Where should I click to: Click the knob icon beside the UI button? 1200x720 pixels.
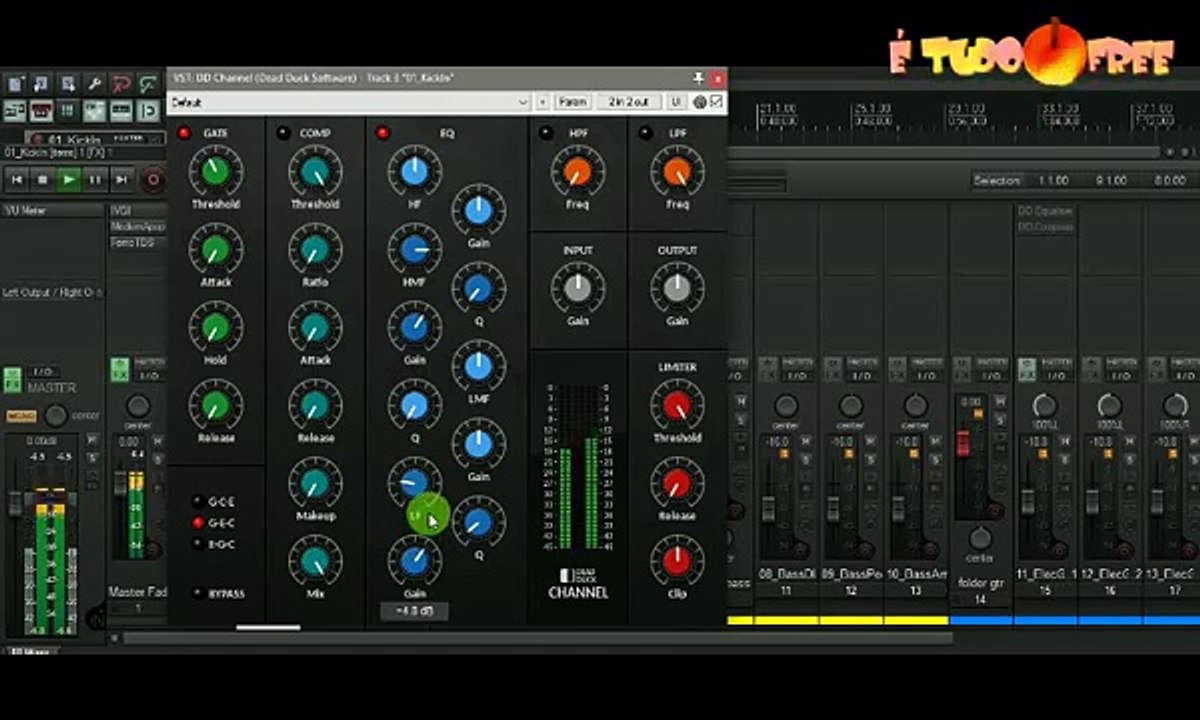pos(699,102)
